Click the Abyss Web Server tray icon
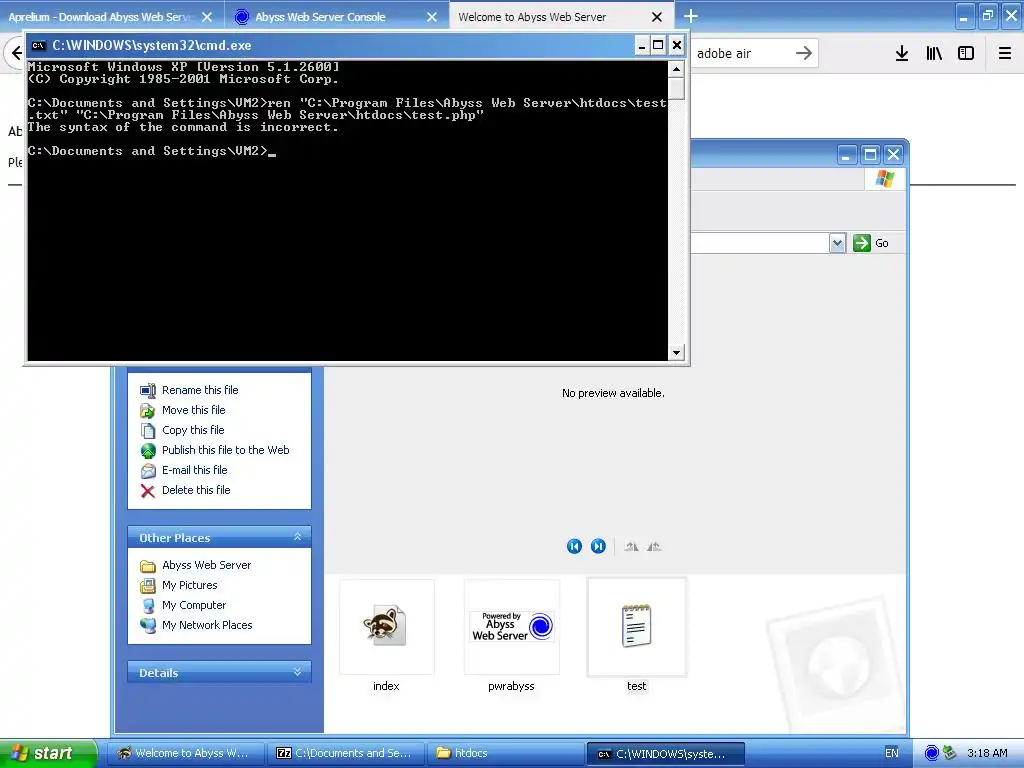This screenshot has width=1024, height=768. (932, 753)
